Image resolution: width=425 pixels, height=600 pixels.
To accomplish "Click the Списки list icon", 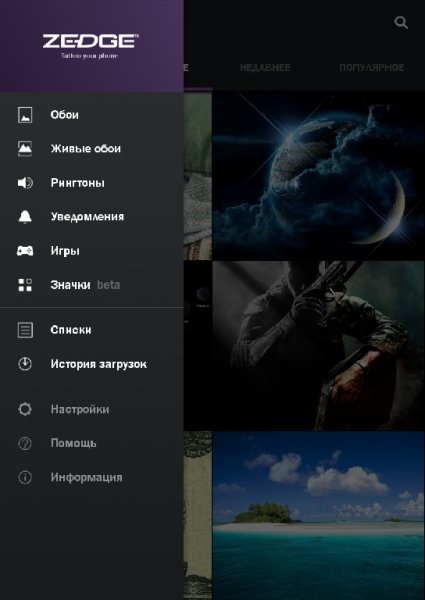I will click(25, 330).
